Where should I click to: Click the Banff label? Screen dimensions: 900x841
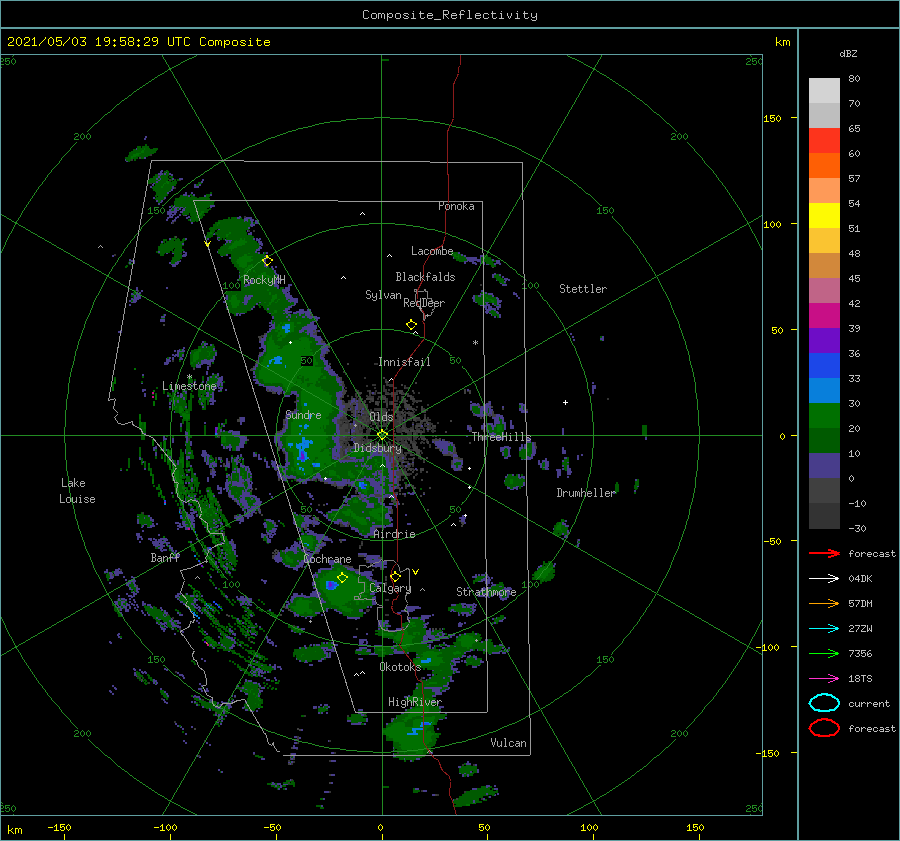pos(165,558)
